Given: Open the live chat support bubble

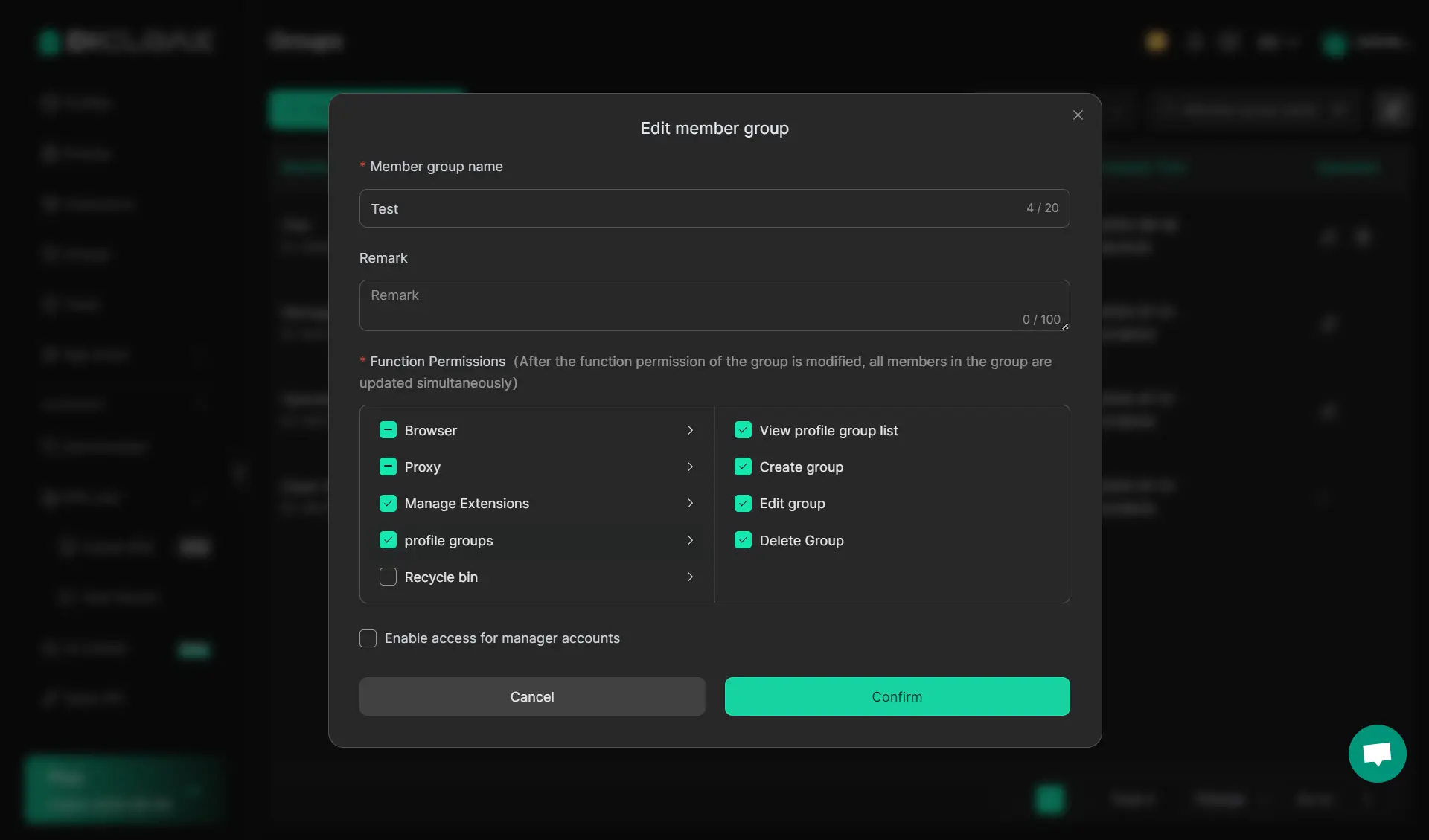Looking at the screenshot, I should (1377, 753).
